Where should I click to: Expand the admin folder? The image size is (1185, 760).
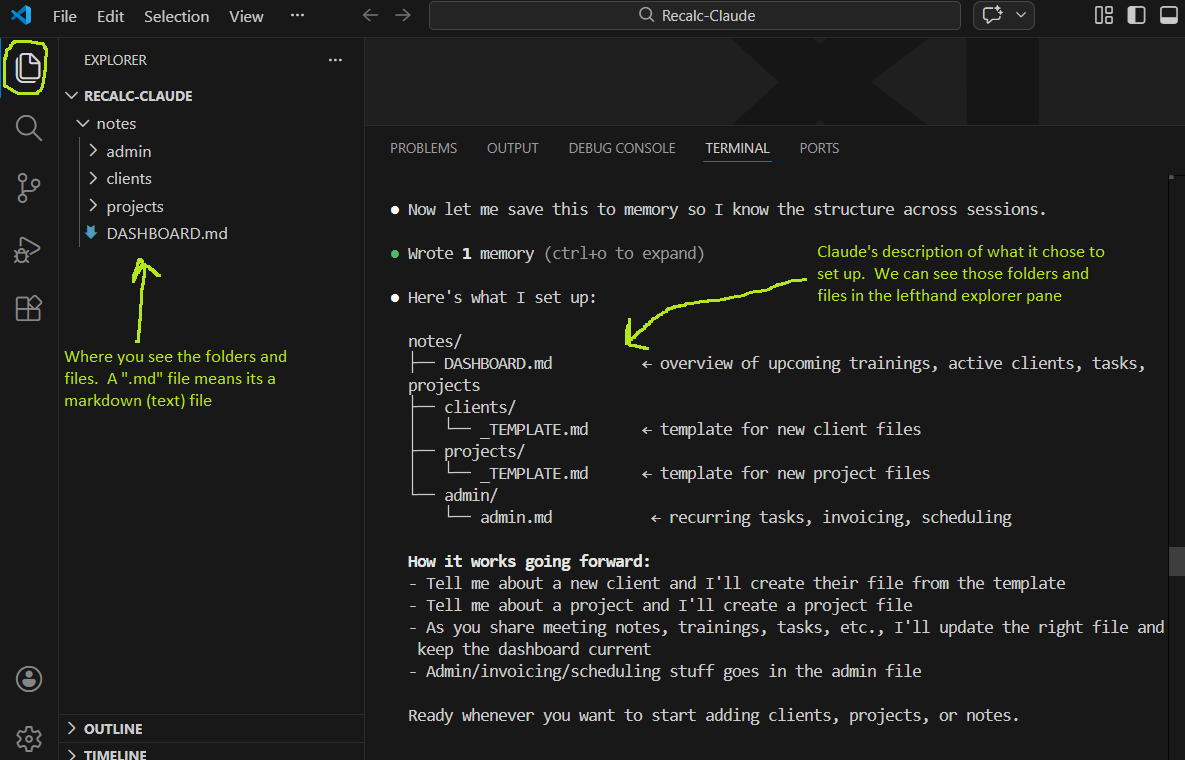211,151
